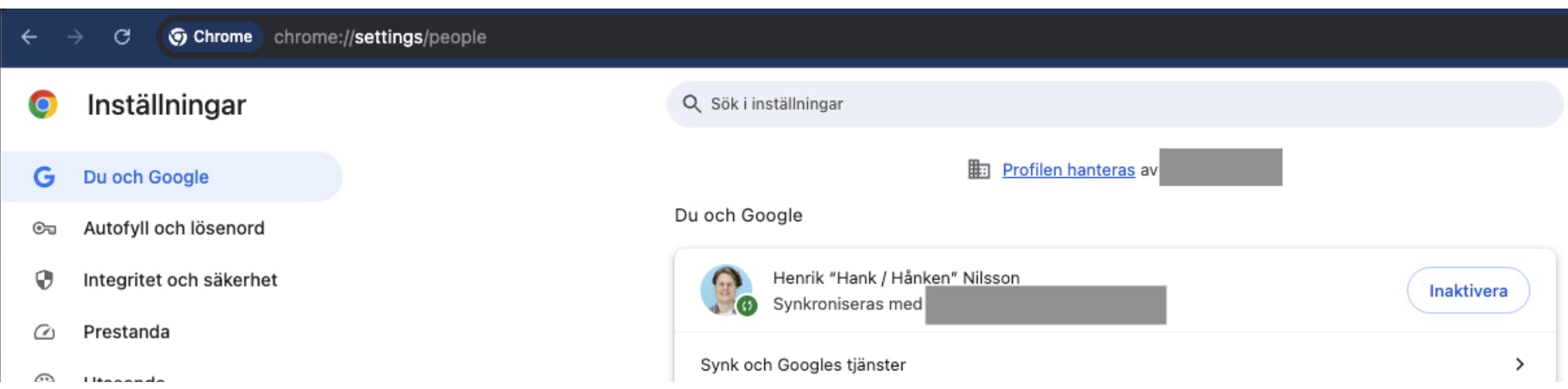Expand Synk och Googles tjänster chevron
1568x389 pixels.
[1519, 364]
